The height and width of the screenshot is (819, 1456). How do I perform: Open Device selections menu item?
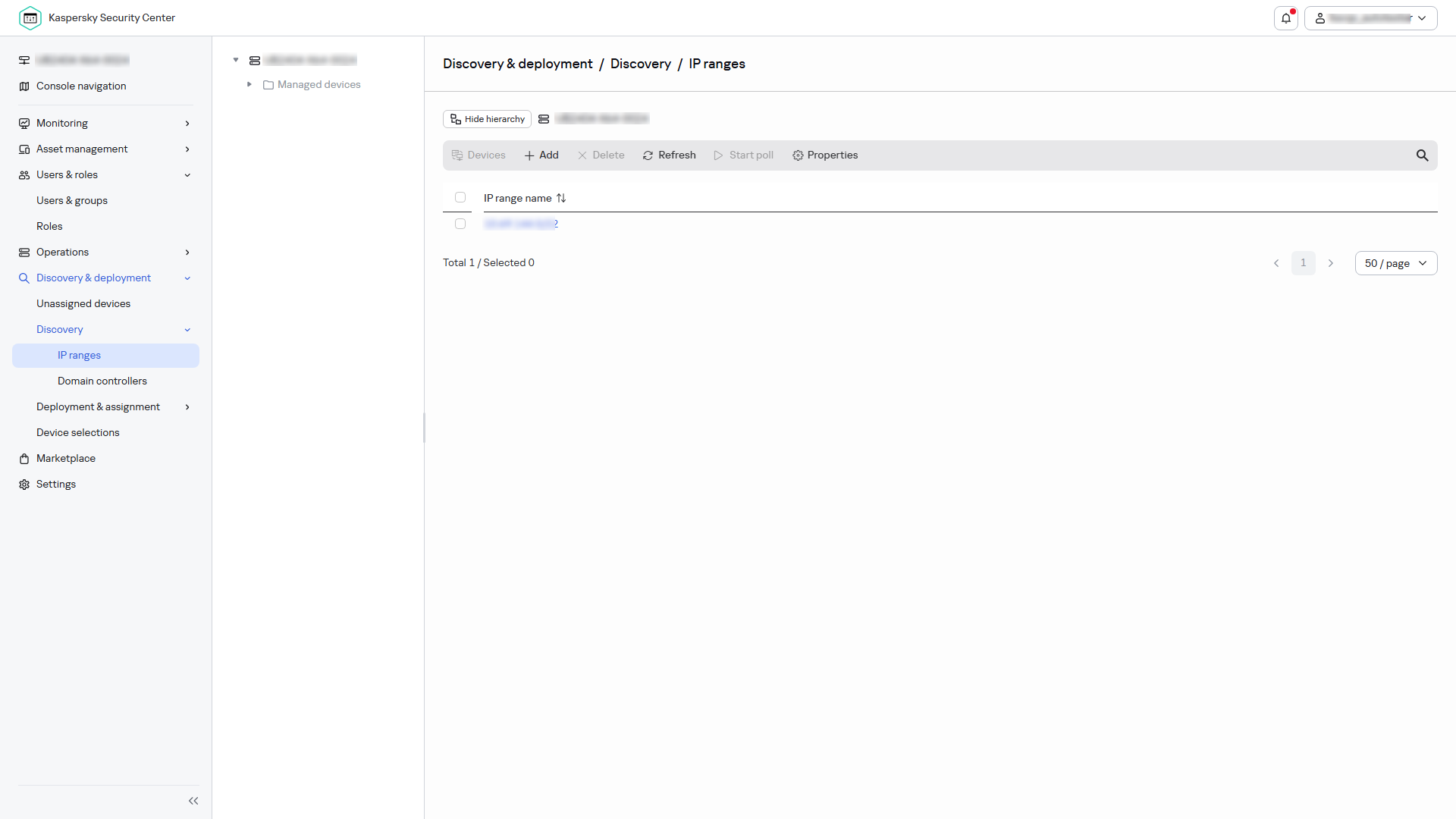[x=78, y=433]
